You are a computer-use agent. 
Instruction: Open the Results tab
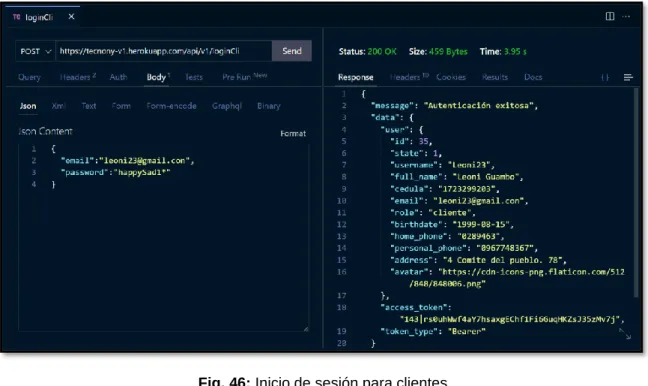coord(495,77)
